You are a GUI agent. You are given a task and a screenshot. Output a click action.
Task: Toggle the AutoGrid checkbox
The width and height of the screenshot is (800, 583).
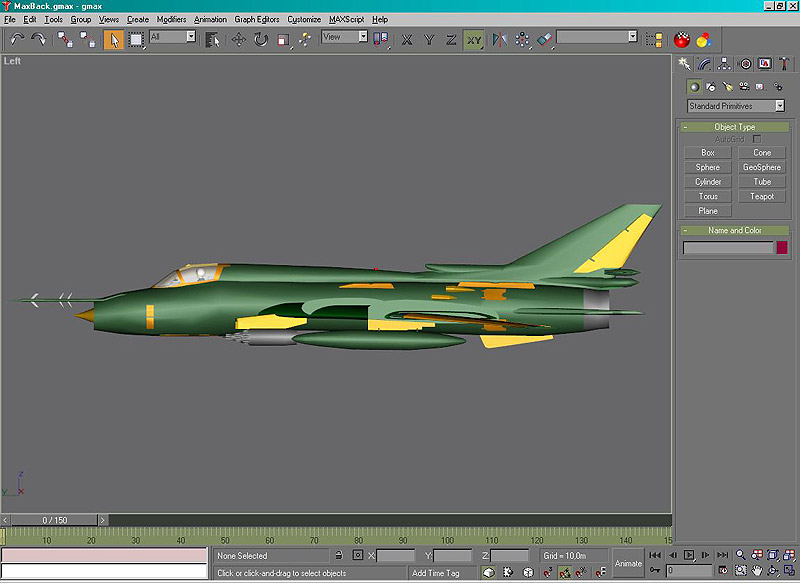pos(757,139)
